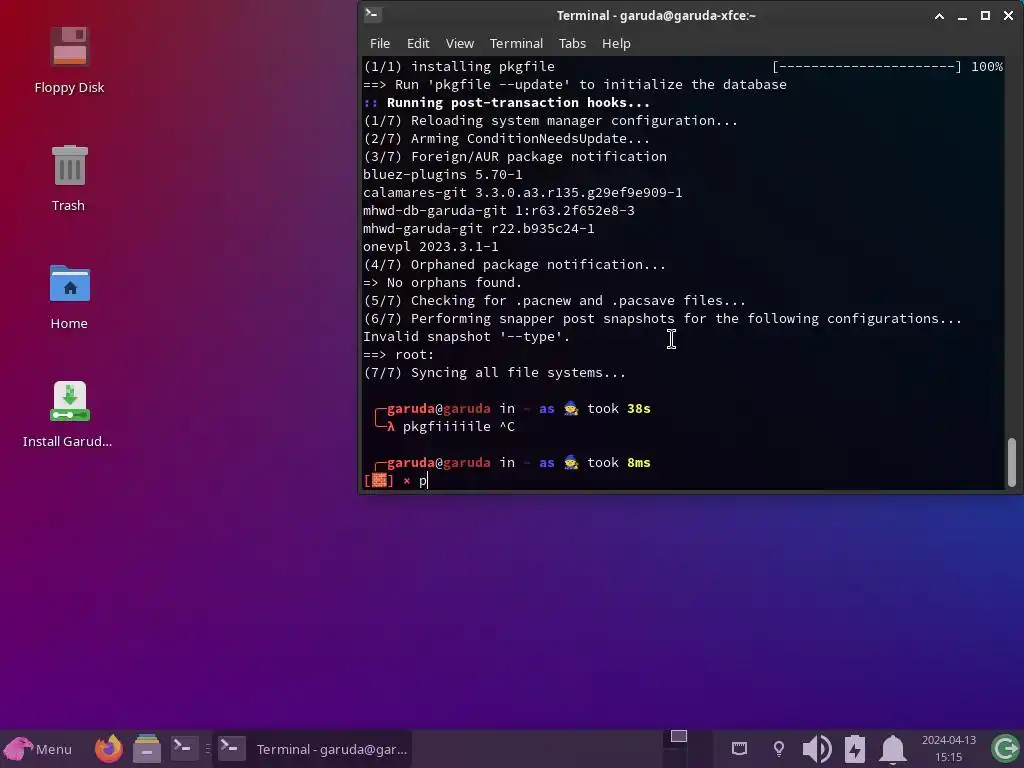
Task: Click the clock showing 2024-04-13 15:15
Action: coord(948,748)
